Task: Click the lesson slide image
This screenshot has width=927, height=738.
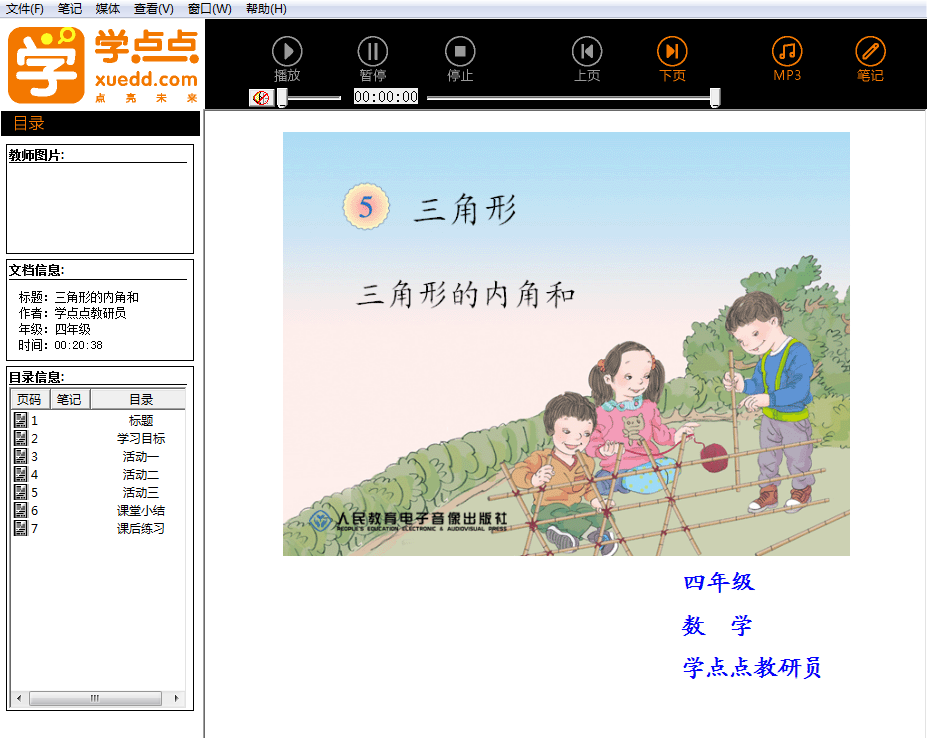Action: pyautogui.click(x=566, y=344)
